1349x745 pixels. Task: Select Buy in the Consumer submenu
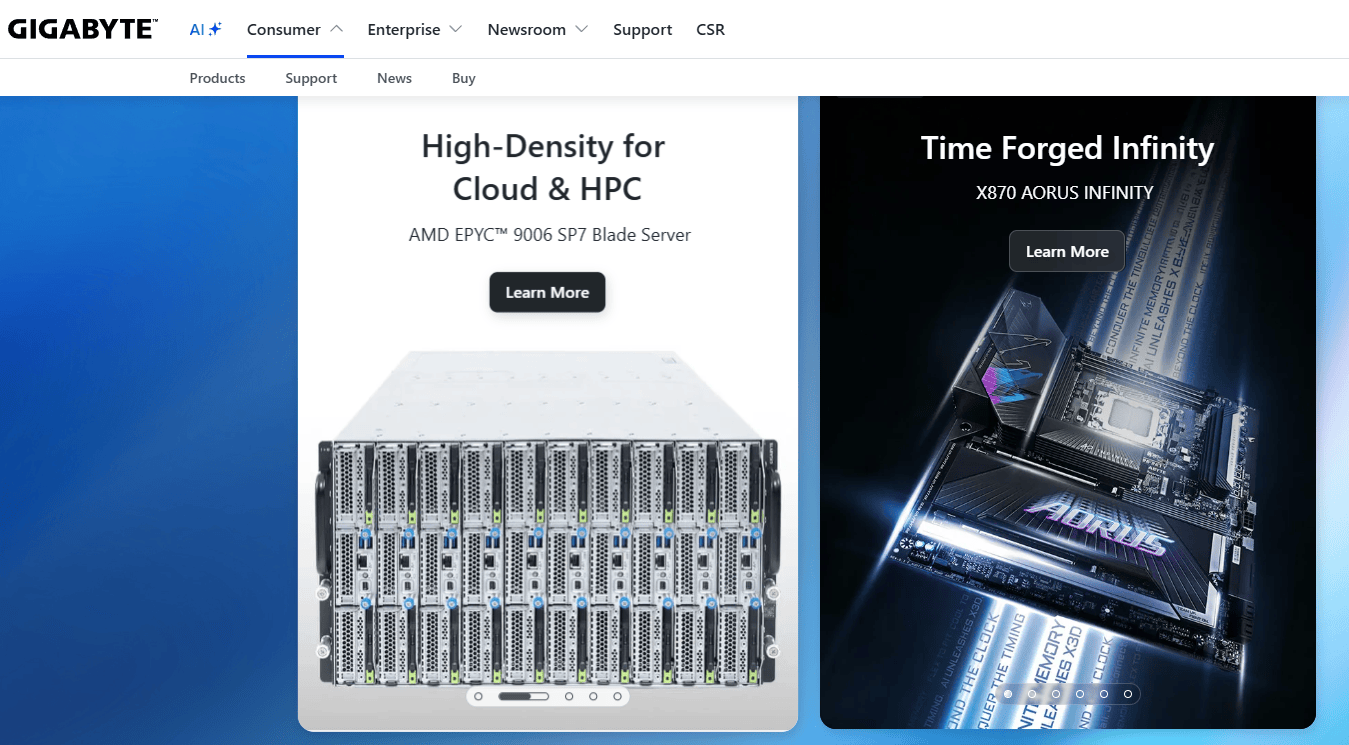pos(464,78)
